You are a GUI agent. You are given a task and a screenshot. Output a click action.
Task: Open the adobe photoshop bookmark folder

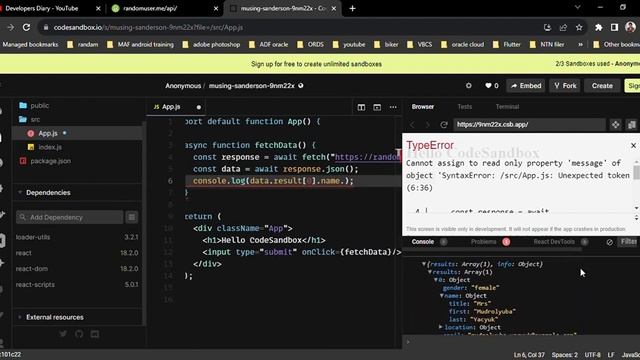pos(211,44)
